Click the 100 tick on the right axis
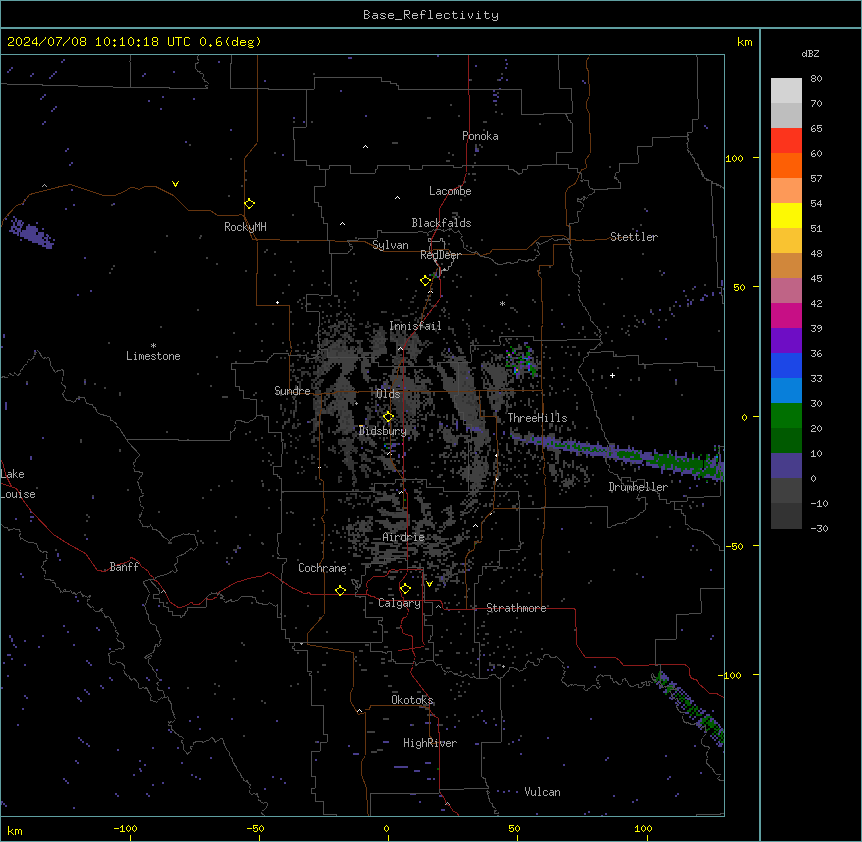This screenshot has height=842, width=862. pos(734,158)
